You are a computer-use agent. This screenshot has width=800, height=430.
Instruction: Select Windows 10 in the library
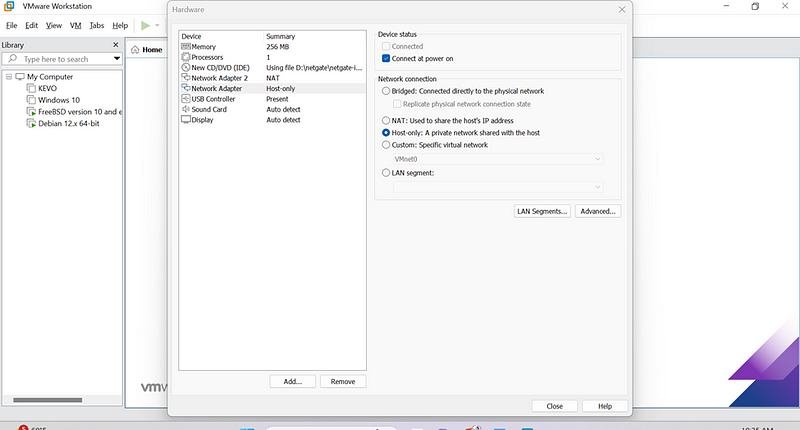pos(59,100)
